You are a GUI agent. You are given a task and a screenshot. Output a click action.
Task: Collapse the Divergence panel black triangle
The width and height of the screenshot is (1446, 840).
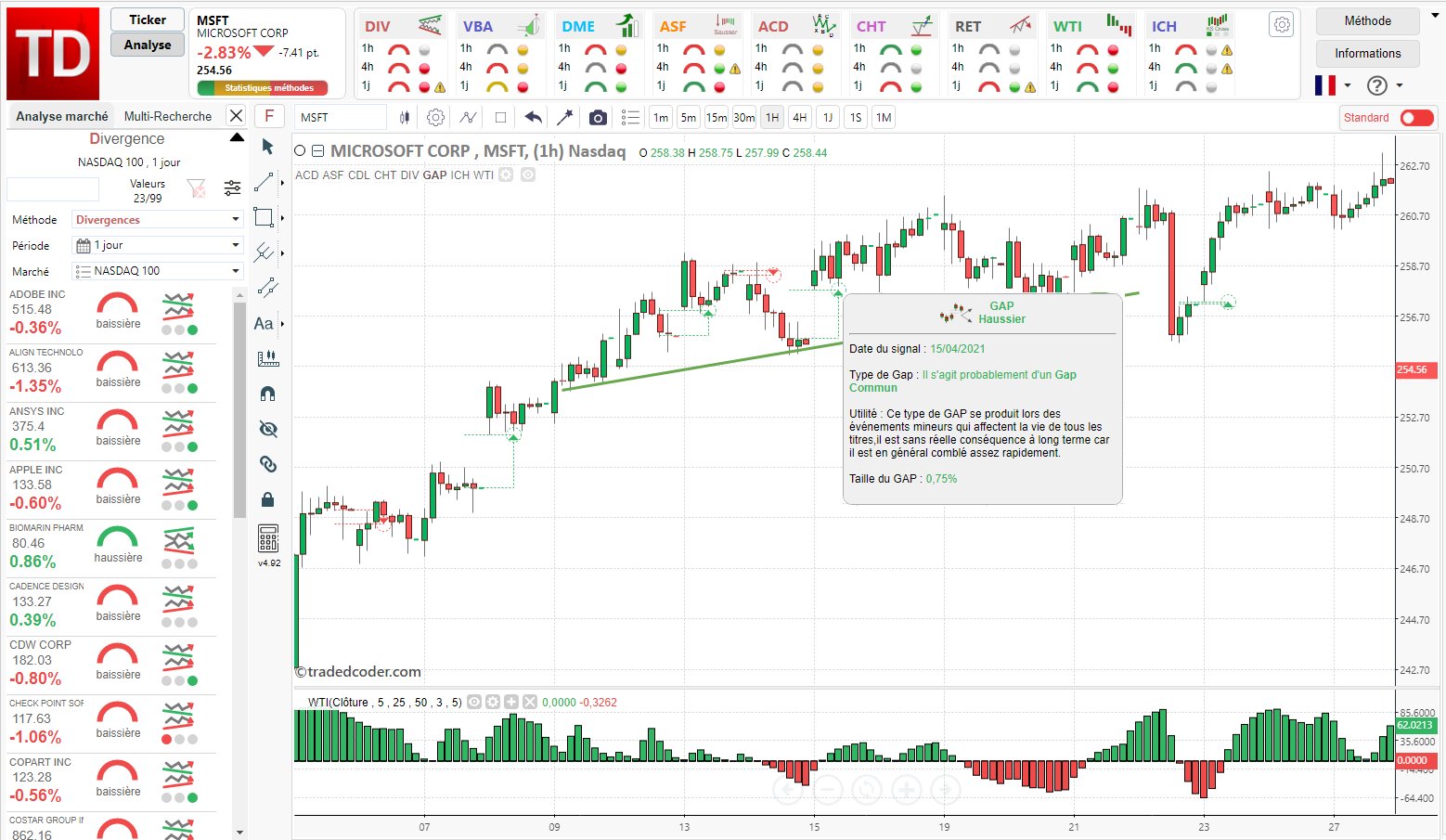237,137
